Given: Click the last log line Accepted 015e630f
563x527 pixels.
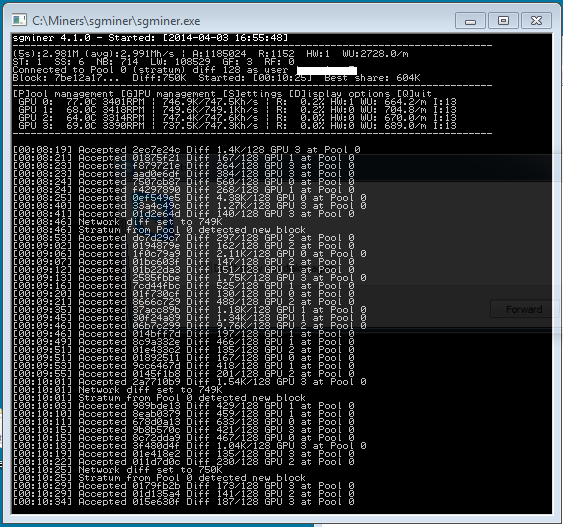Looking at the screenshot, I should pos(183,502).
